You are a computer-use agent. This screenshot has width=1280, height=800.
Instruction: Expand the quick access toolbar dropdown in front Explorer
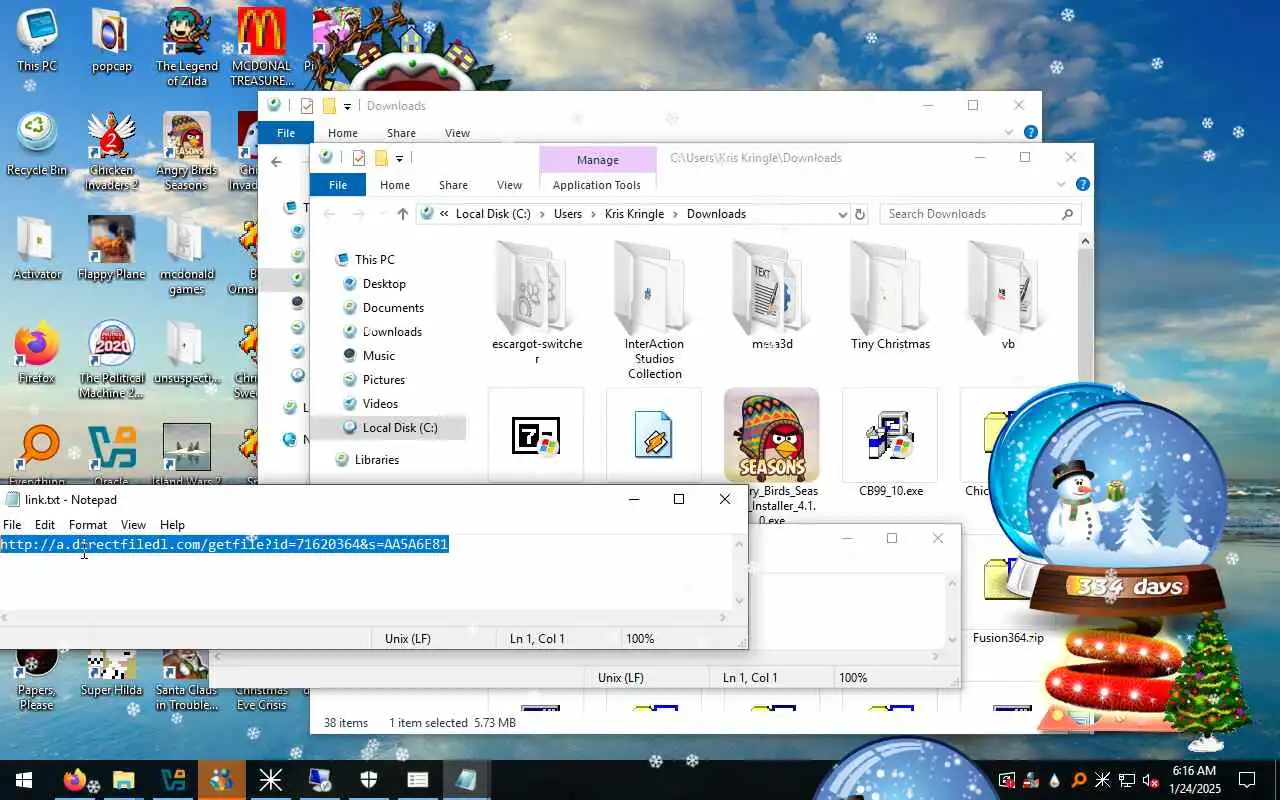[399, 158]
